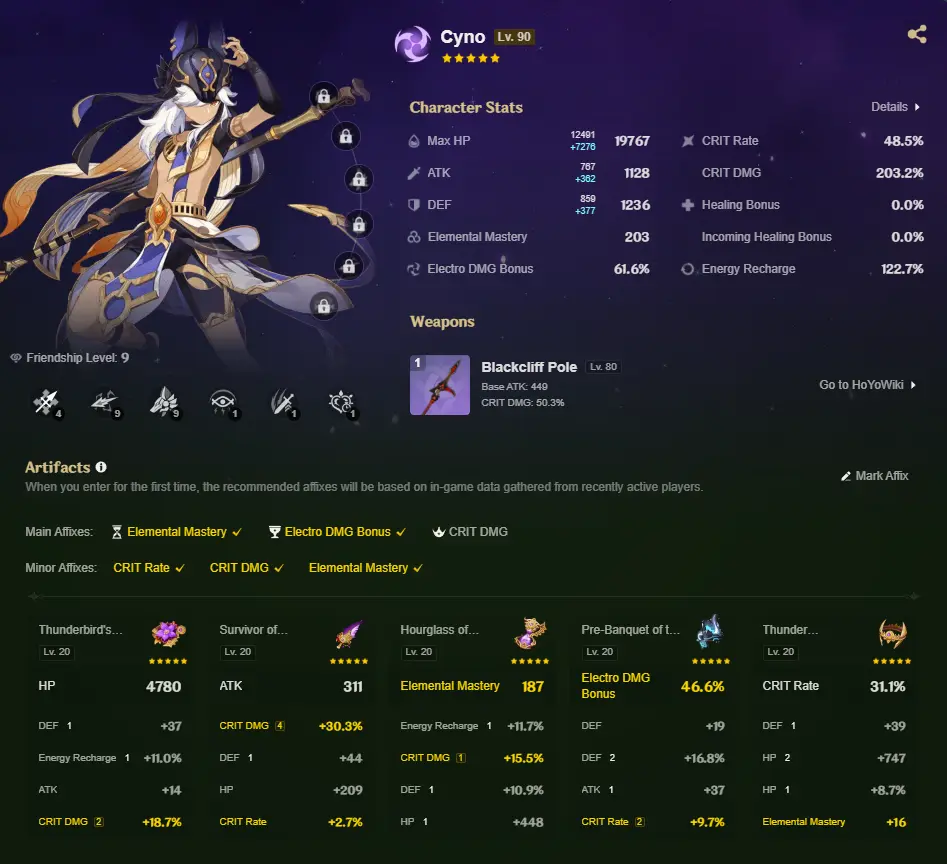This screenshot has width=947, height=864.
Task: Open the Artifacts info icon
Action: click(x=101, y=467)
